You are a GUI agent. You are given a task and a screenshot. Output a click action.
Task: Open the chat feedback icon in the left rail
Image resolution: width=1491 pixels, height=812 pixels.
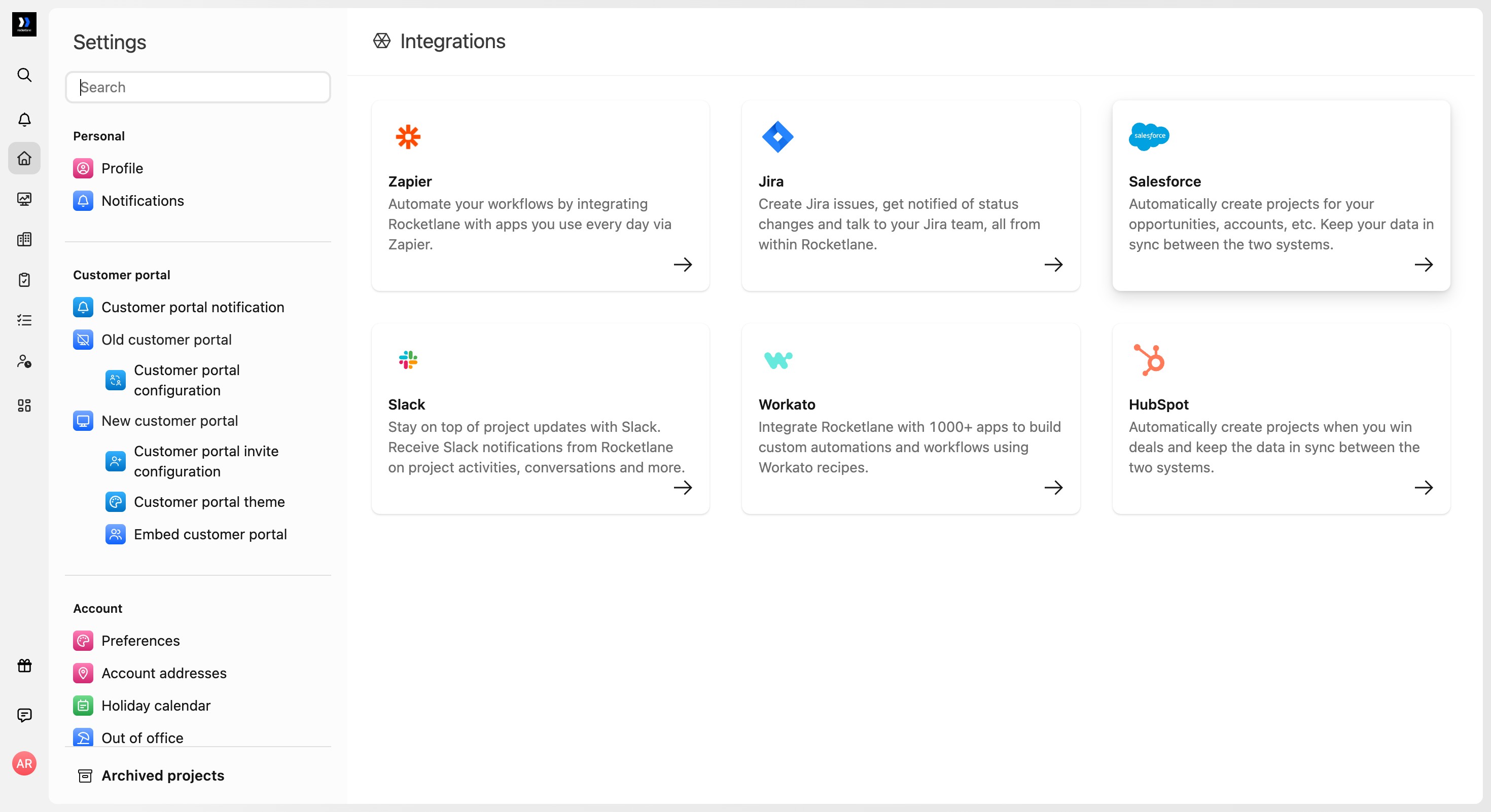(x=24, y=715)
